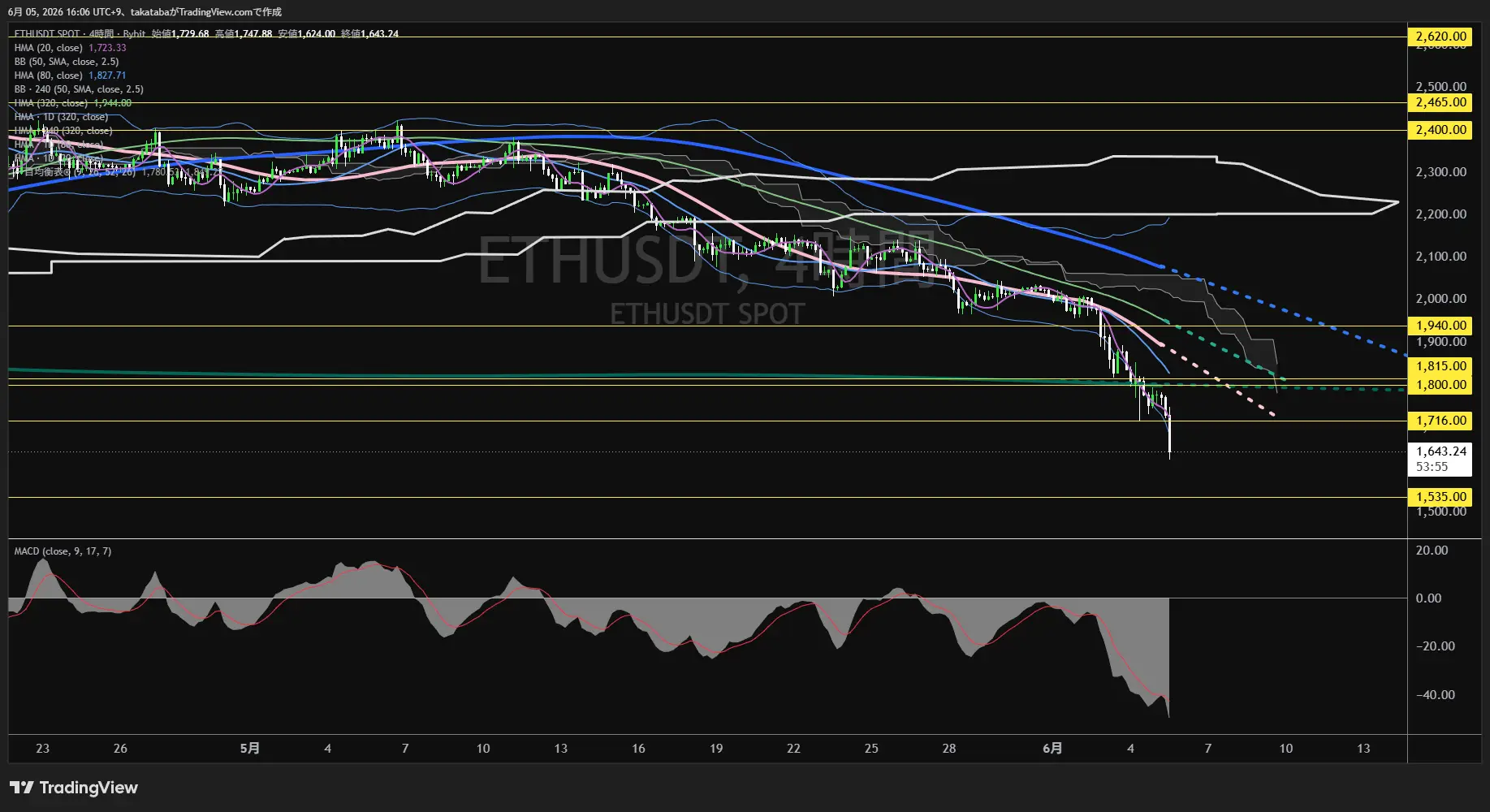Select the ETHUSDT SPOT symbol title in legend
Viewport: 1490px width, 812px height.
coord(47,34)
